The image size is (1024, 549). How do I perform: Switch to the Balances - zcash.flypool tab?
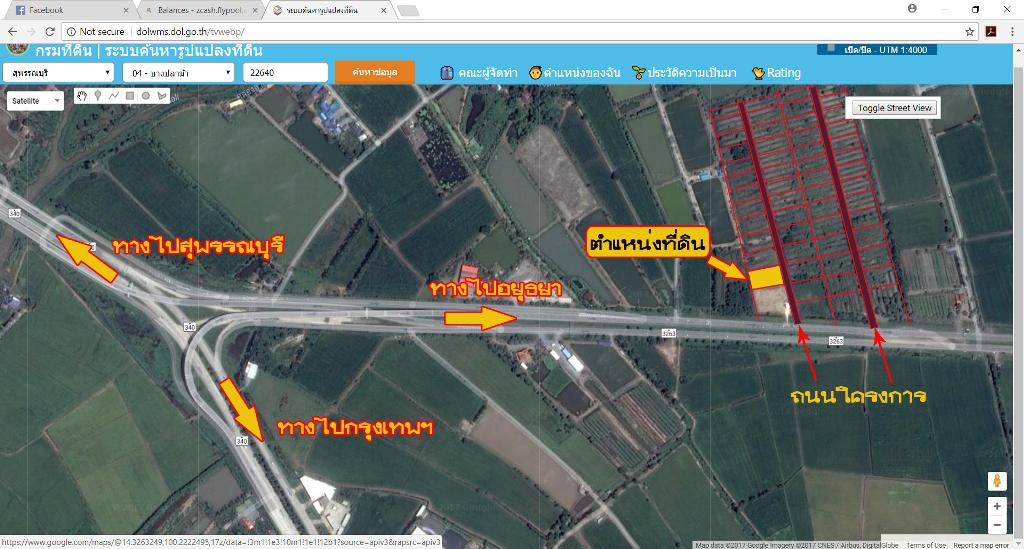tap(199, 10)
